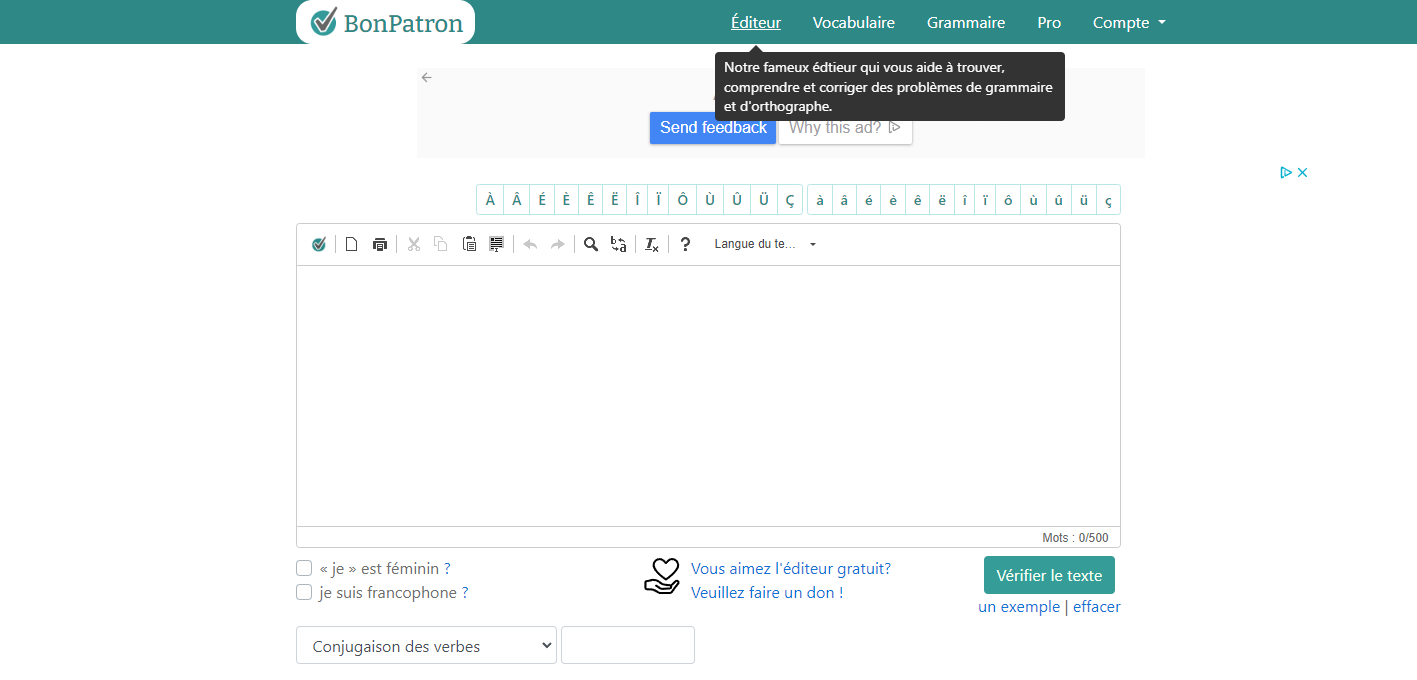Close the ad with the X toggle
Viewport: 1417px width, 680px height.
tap(1302, 172)
